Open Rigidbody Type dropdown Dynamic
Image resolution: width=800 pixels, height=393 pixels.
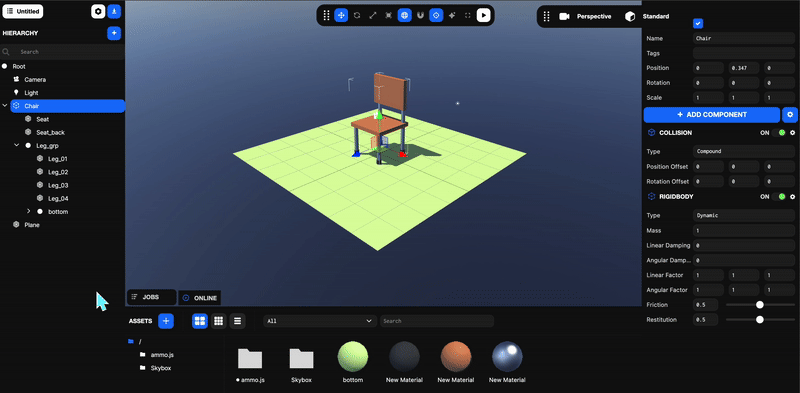(744, 215)
